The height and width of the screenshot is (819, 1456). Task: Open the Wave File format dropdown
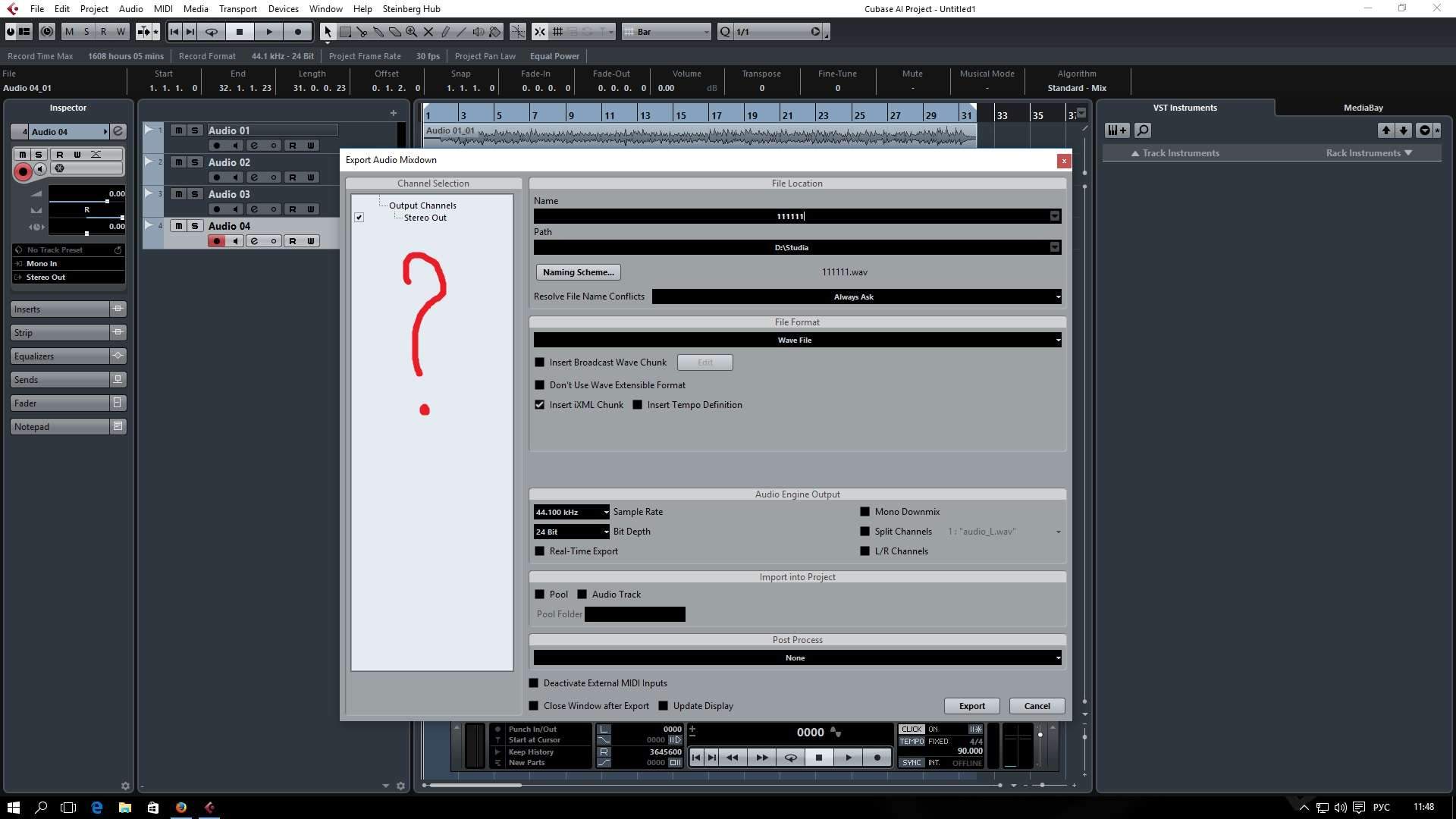796,340
